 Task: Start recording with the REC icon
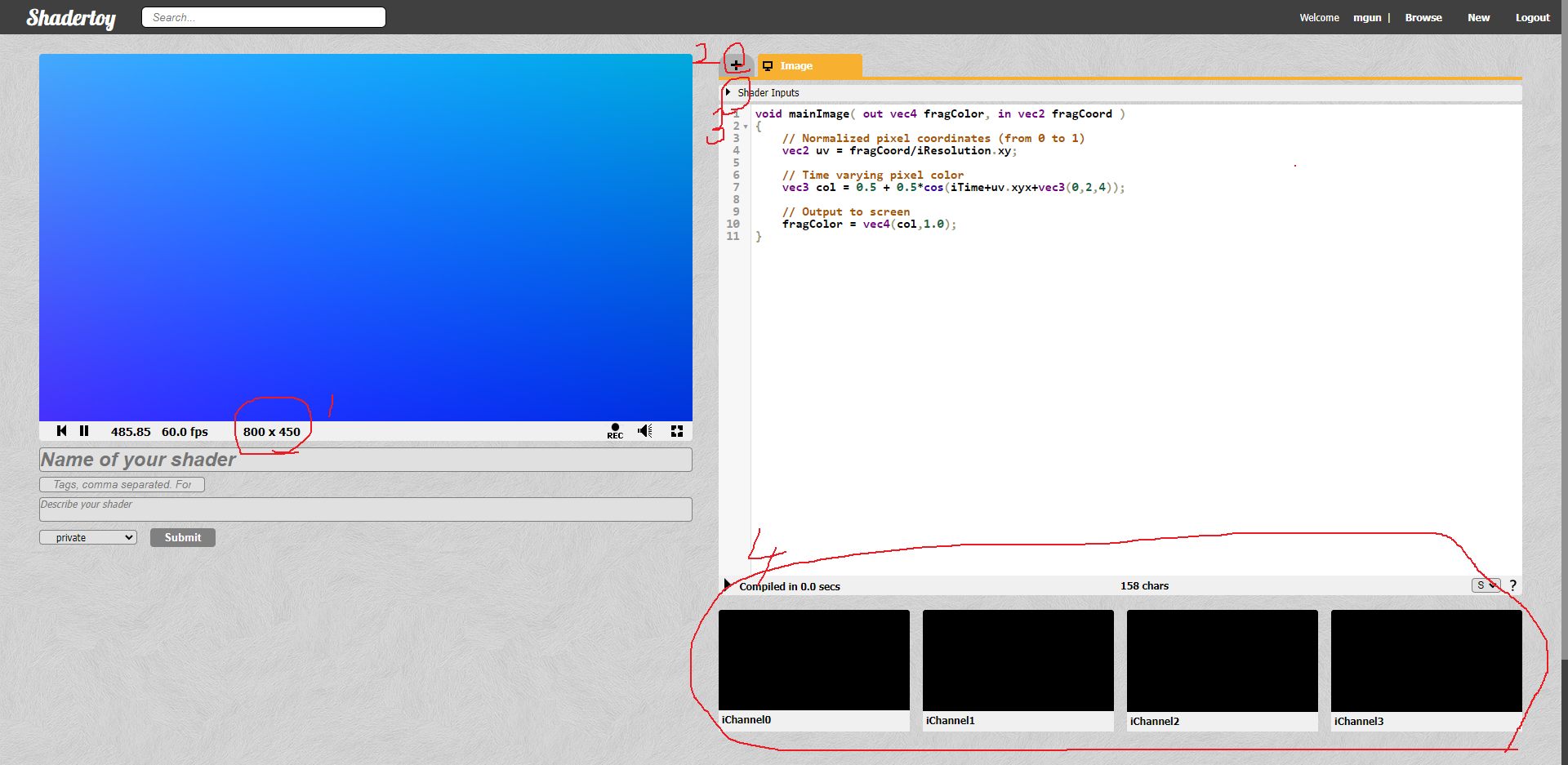615,431
